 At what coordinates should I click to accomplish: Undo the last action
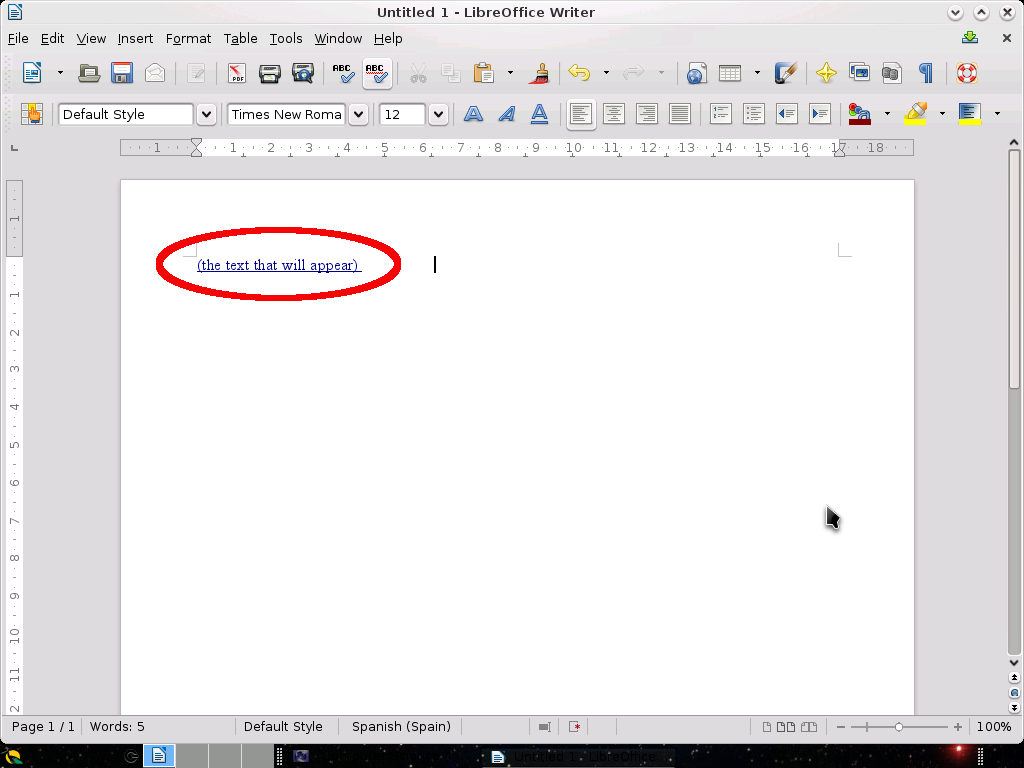[579, 73]
